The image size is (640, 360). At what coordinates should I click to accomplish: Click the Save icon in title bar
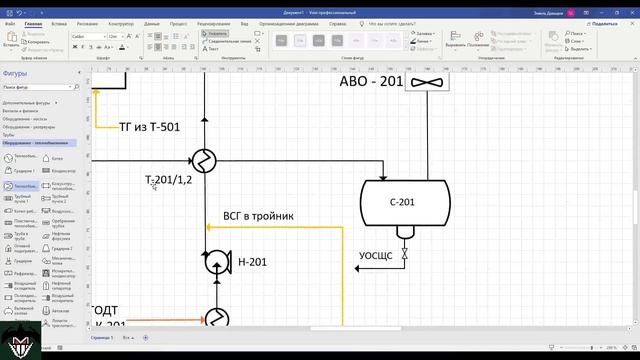click(9, 13)
